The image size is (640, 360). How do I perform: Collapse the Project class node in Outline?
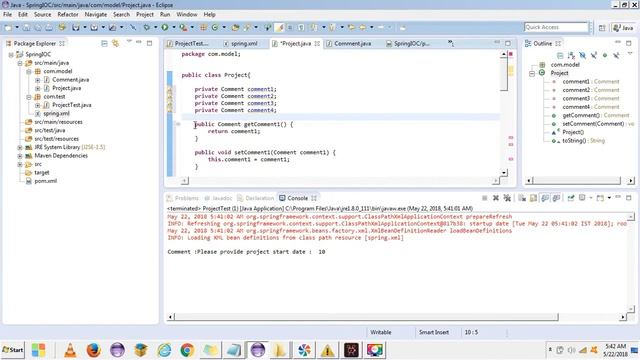[x=532, y=73]
